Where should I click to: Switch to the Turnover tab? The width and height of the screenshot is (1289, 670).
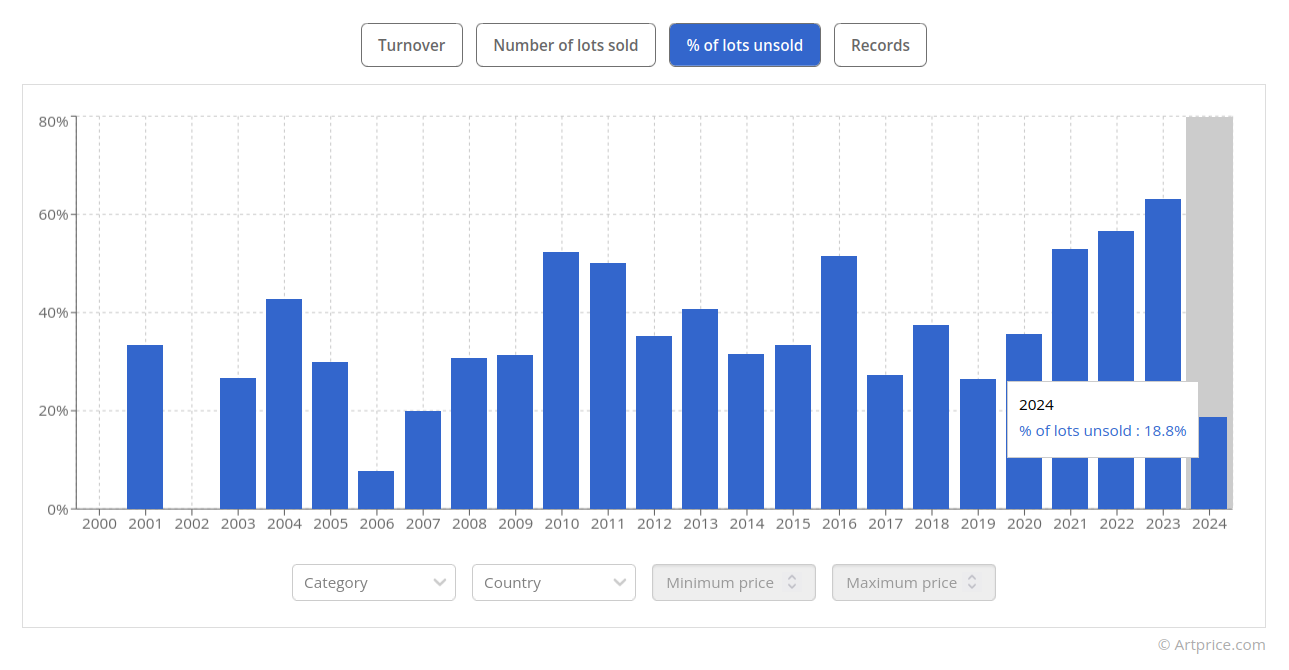point(411,45)
